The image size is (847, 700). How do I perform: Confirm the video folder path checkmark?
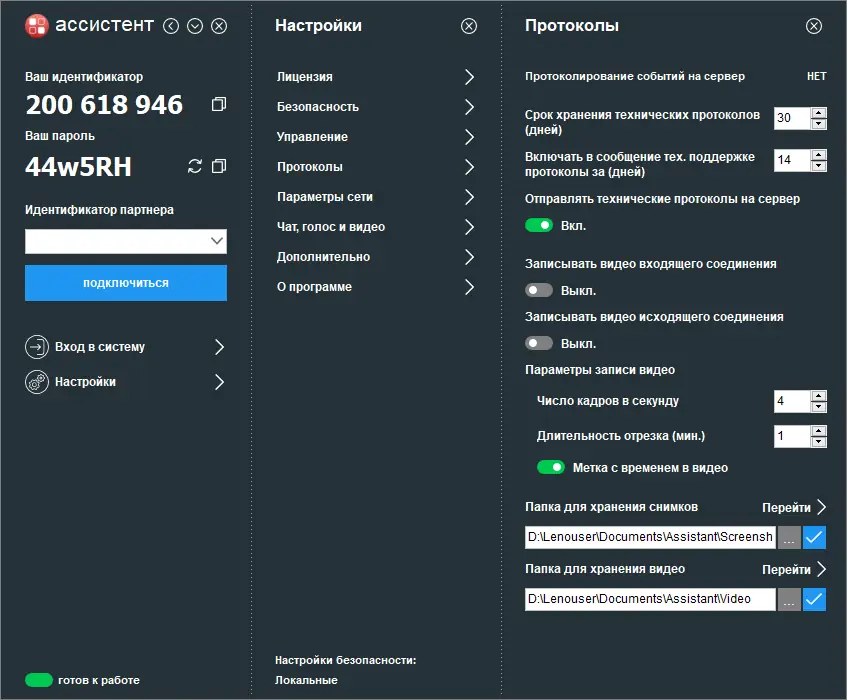pyautogui.click(x=815, y=599)
